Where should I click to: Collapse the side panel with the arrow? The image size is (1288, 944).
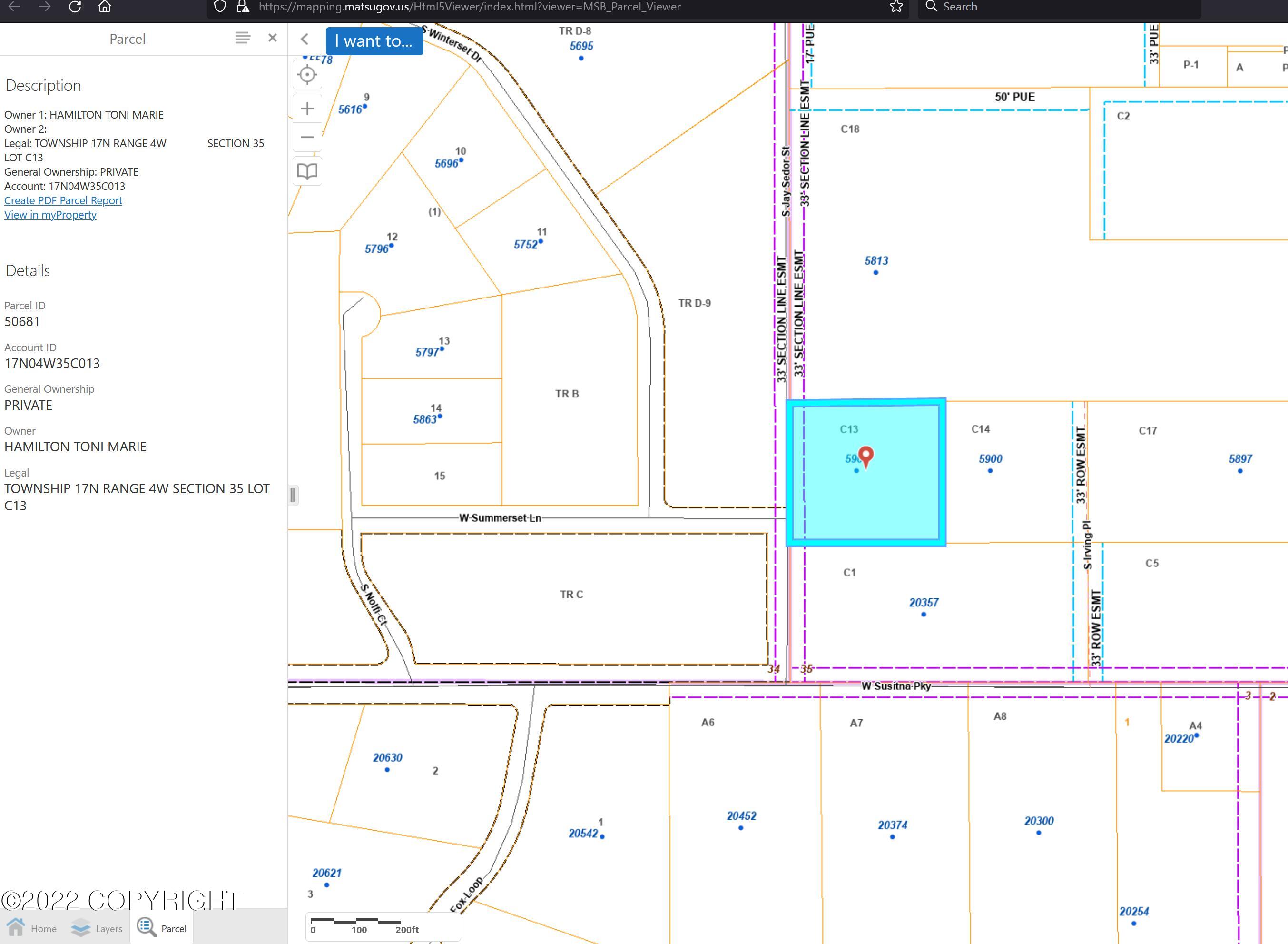pyautogui.click(x=305, y=40)
